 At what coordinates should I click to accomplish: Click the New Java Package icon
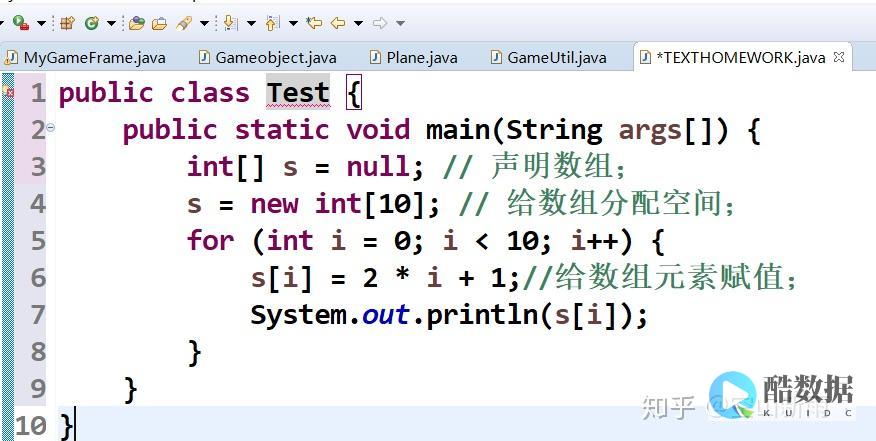[67, 23]
